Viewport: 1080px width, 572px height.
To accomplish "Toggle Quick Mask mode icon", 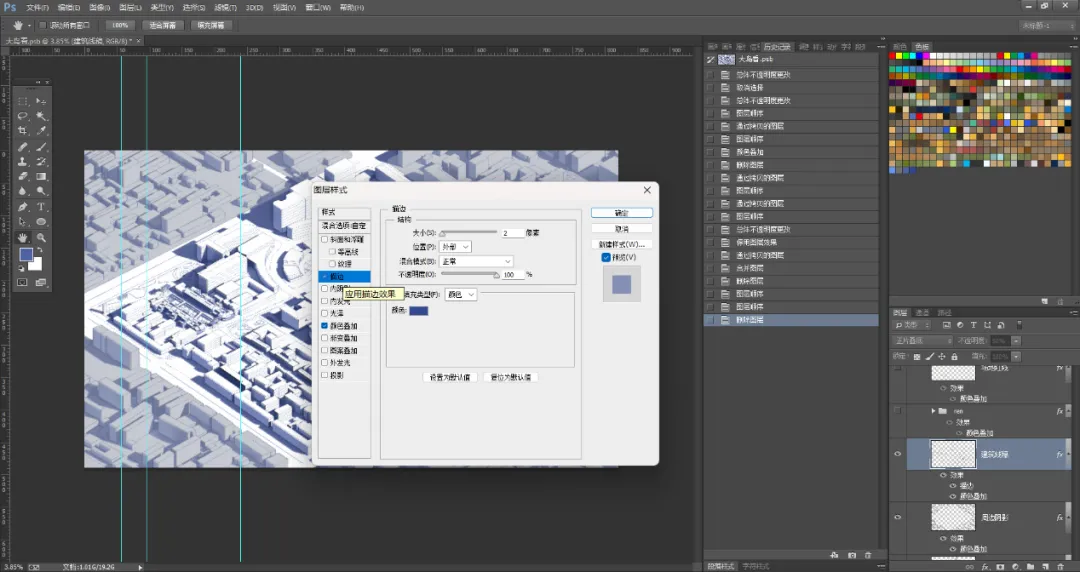I will point(23,283).
